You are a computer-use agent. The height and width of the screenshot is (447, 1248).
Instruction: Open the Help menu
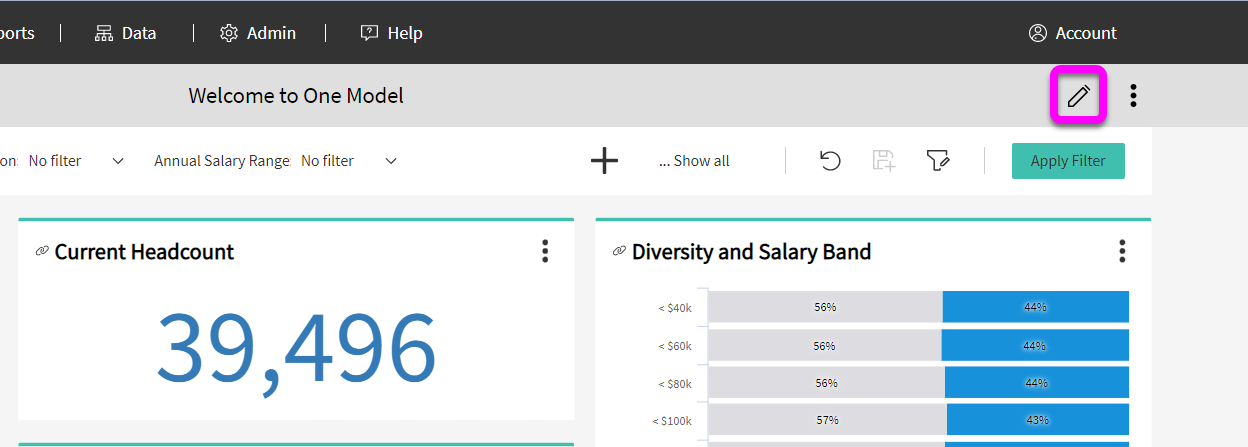tap(391, 33)
